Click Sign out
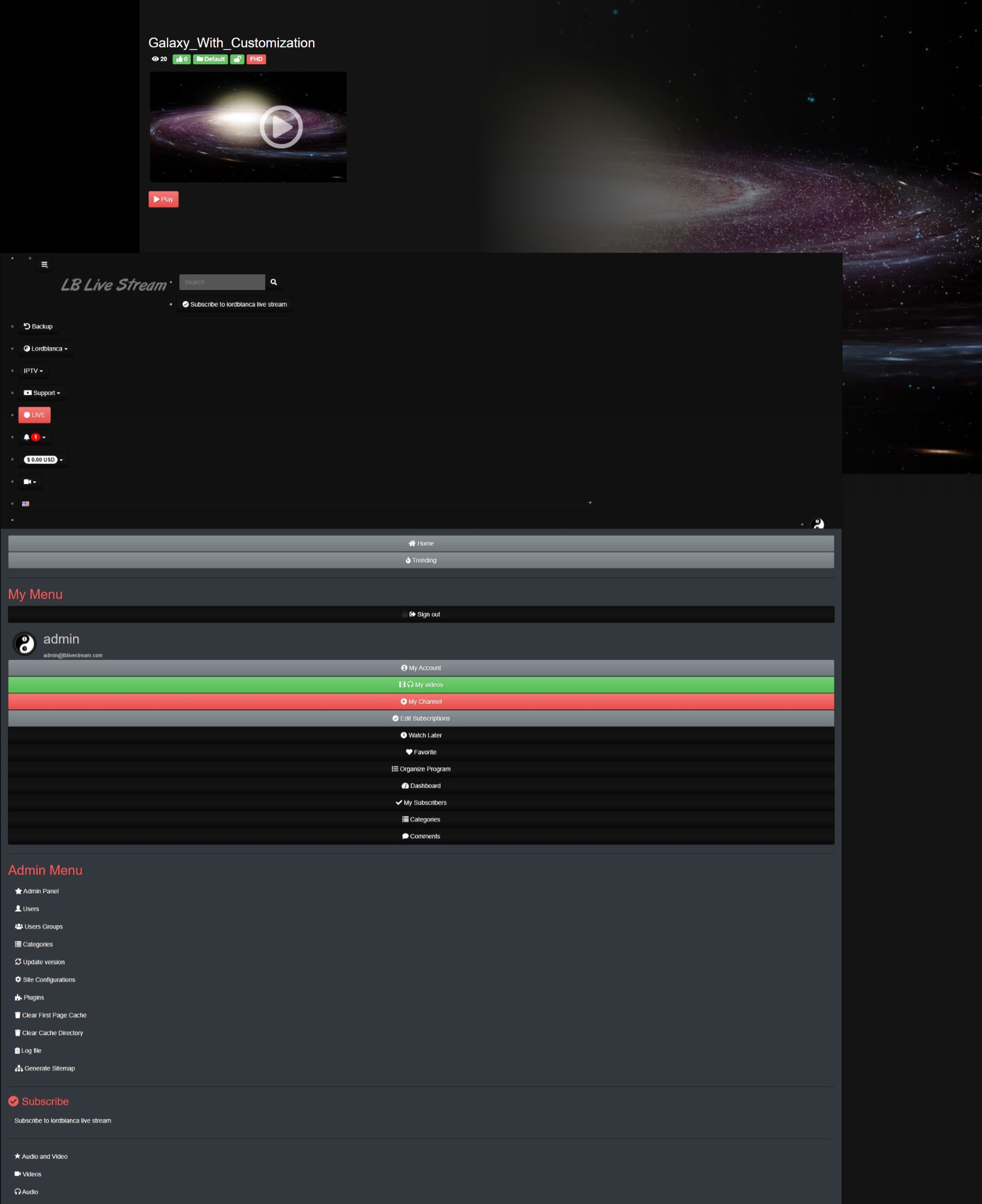Viewport: 982px width, 1204px height. click(x=421, y=614)
